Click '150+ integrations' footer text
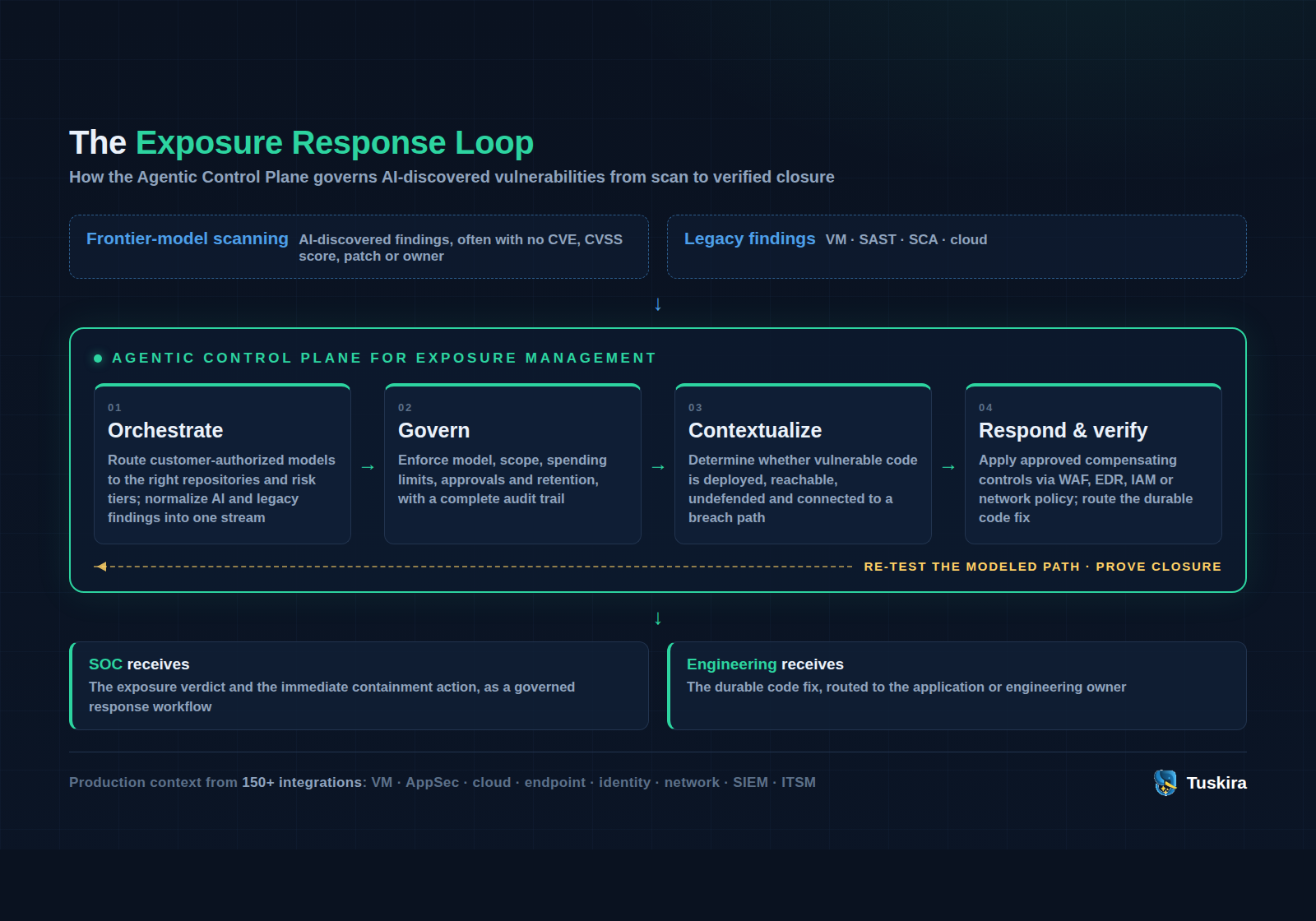The width and height of the screenshot is (1316, 921). (302, 782)
